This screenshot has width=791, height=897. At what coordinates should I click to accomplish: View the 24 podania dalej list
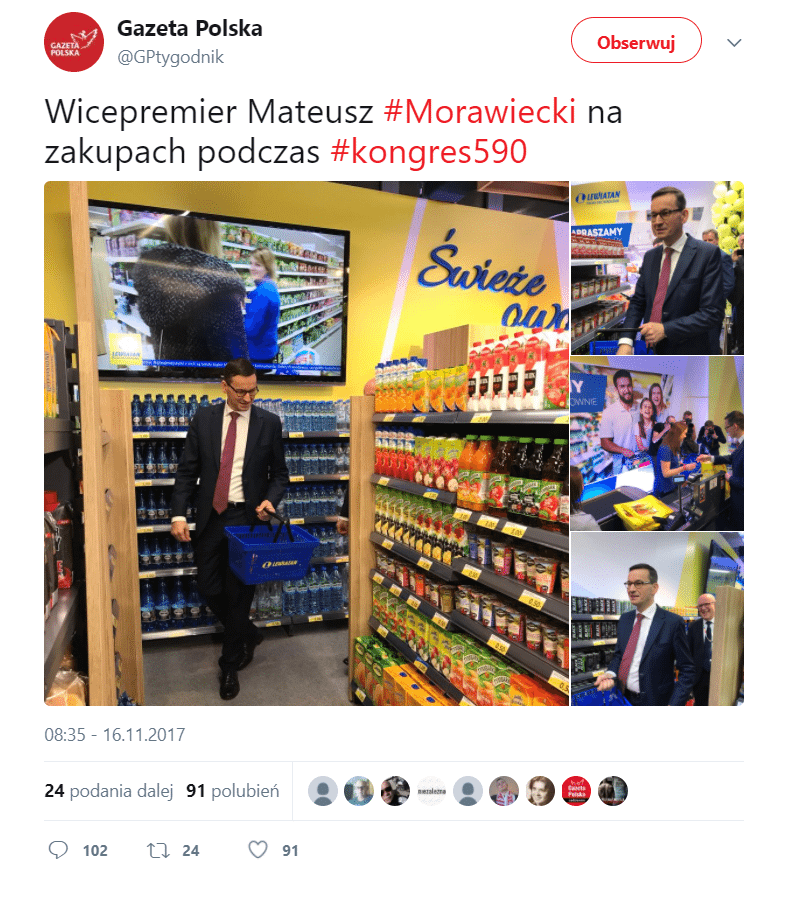[x=109, y=791]
